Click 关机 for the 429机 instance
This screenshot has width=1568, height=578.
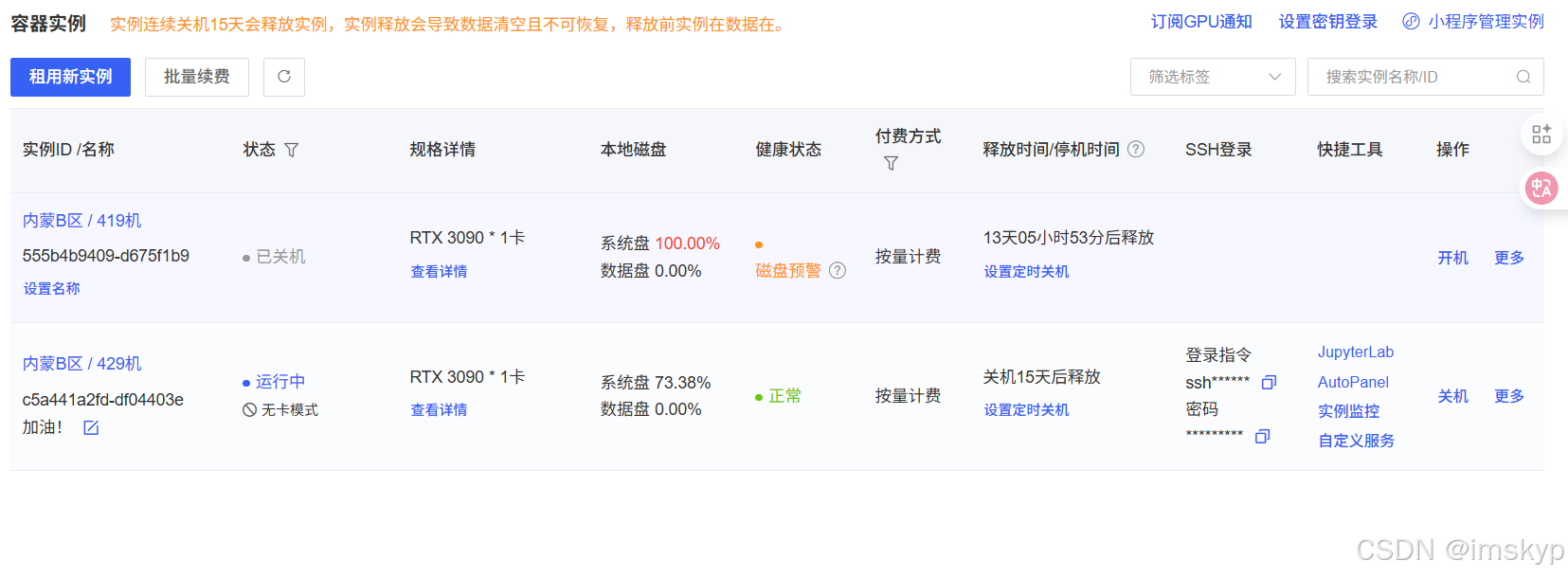tap(1452, 396)
